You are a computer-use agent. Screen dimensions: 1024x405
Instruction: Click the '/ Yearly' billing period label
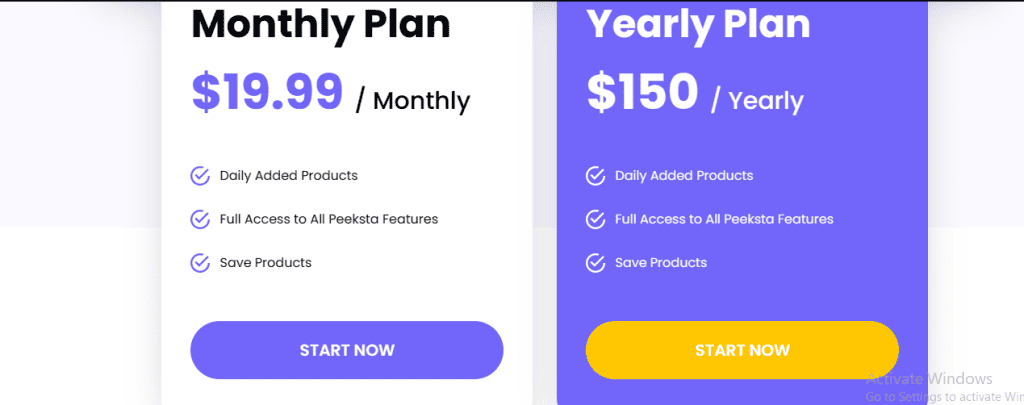coord(758,101)
